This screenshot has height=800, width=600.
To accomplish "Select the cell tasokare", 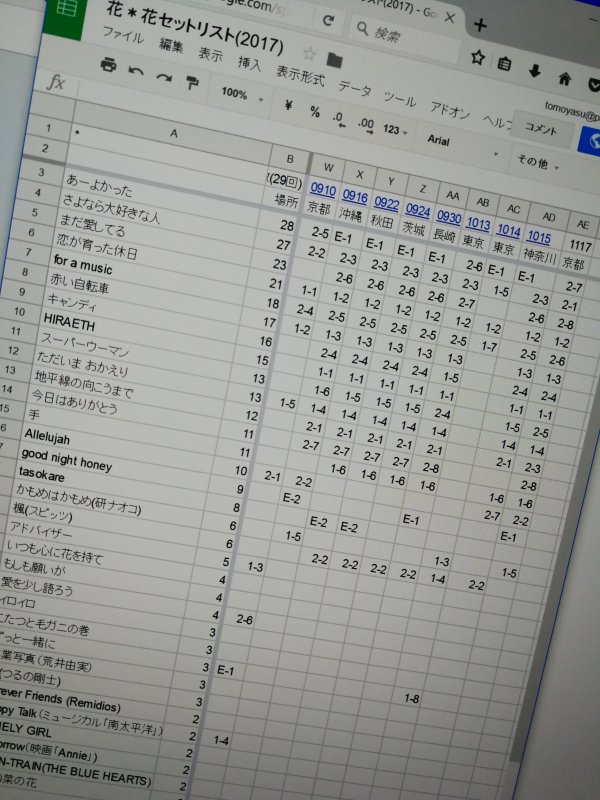I will (x=42, y=474).
